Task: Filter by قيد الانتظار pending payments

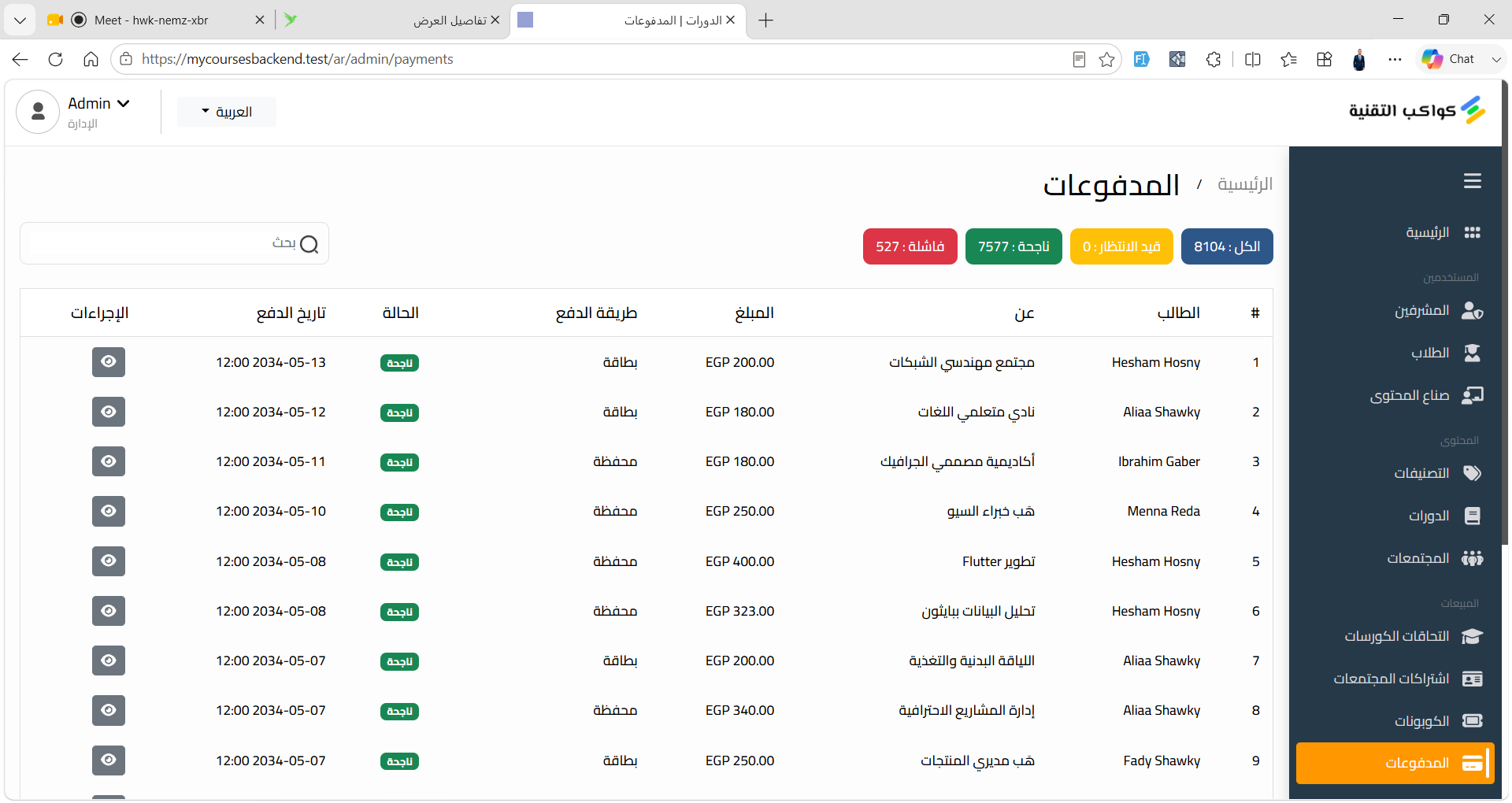Action: click(1121, 246)
